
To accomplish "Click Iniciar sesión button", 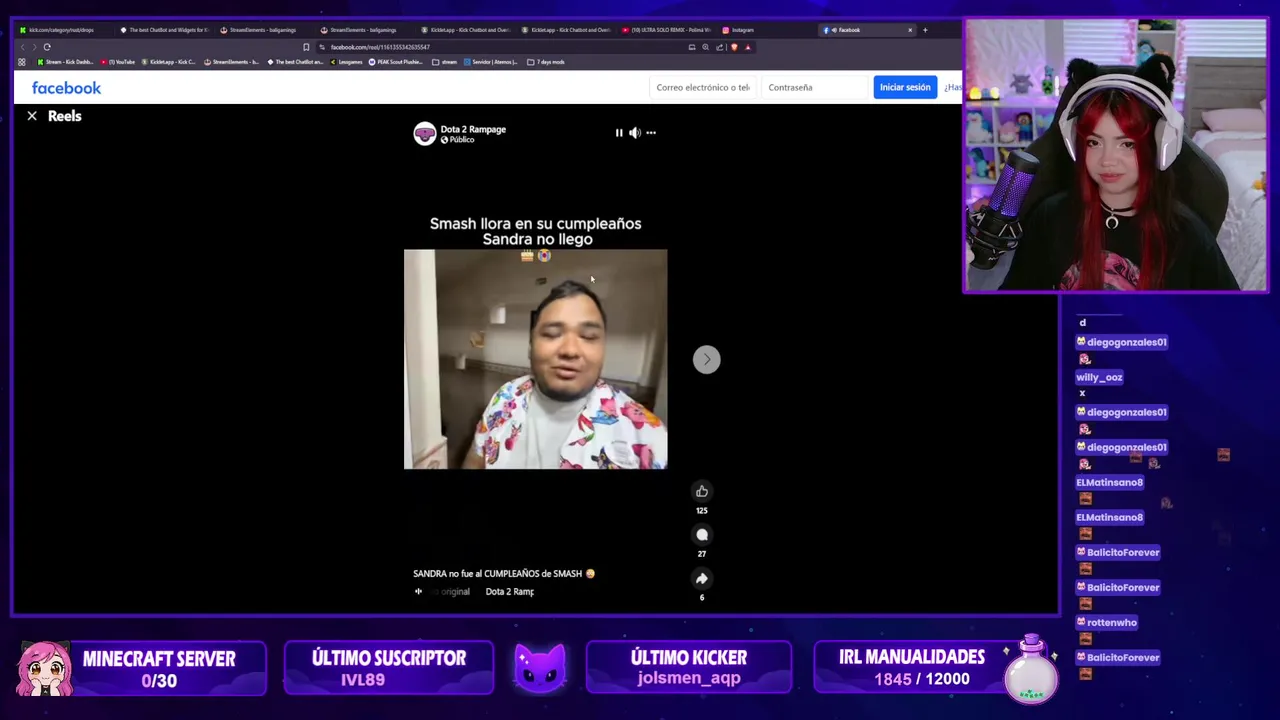I will pos(905,87).
